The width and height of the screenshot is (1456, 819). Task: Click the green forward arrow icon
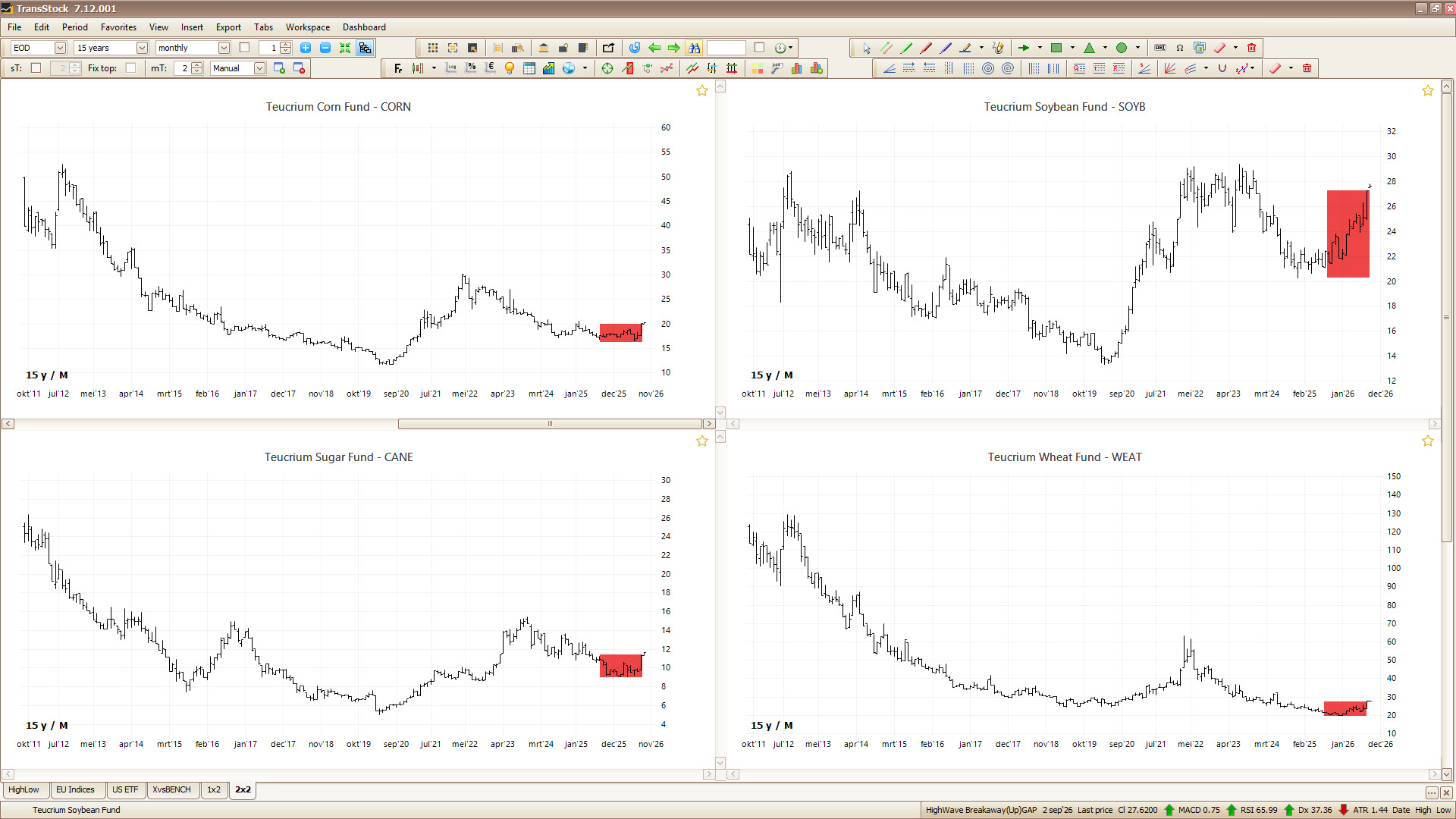pos(674,48)
